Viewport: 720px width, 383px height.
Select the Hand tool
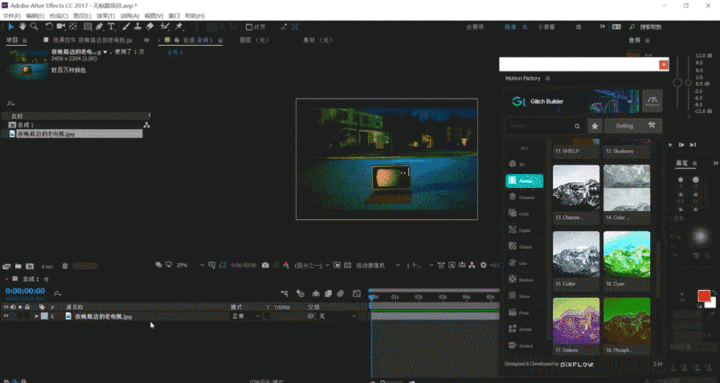[x=22, y=27]
